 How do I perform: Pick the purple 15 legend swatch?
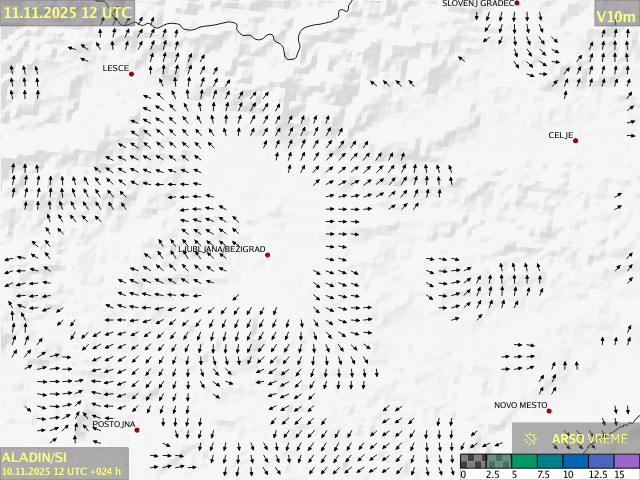[627, 461]
